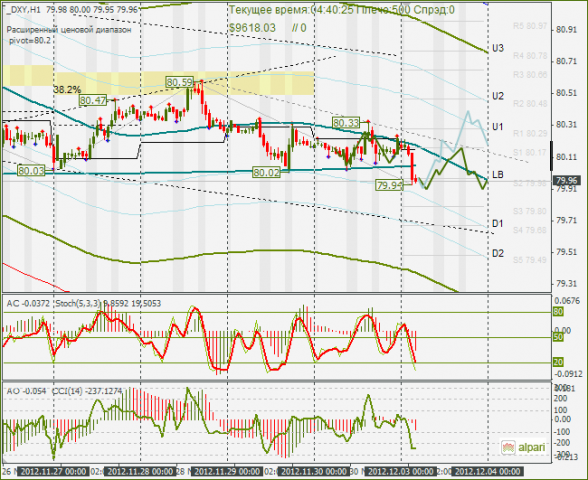Click the R1 80.29 resistance level
The image size is (588, 480).
tap(530, 133)
